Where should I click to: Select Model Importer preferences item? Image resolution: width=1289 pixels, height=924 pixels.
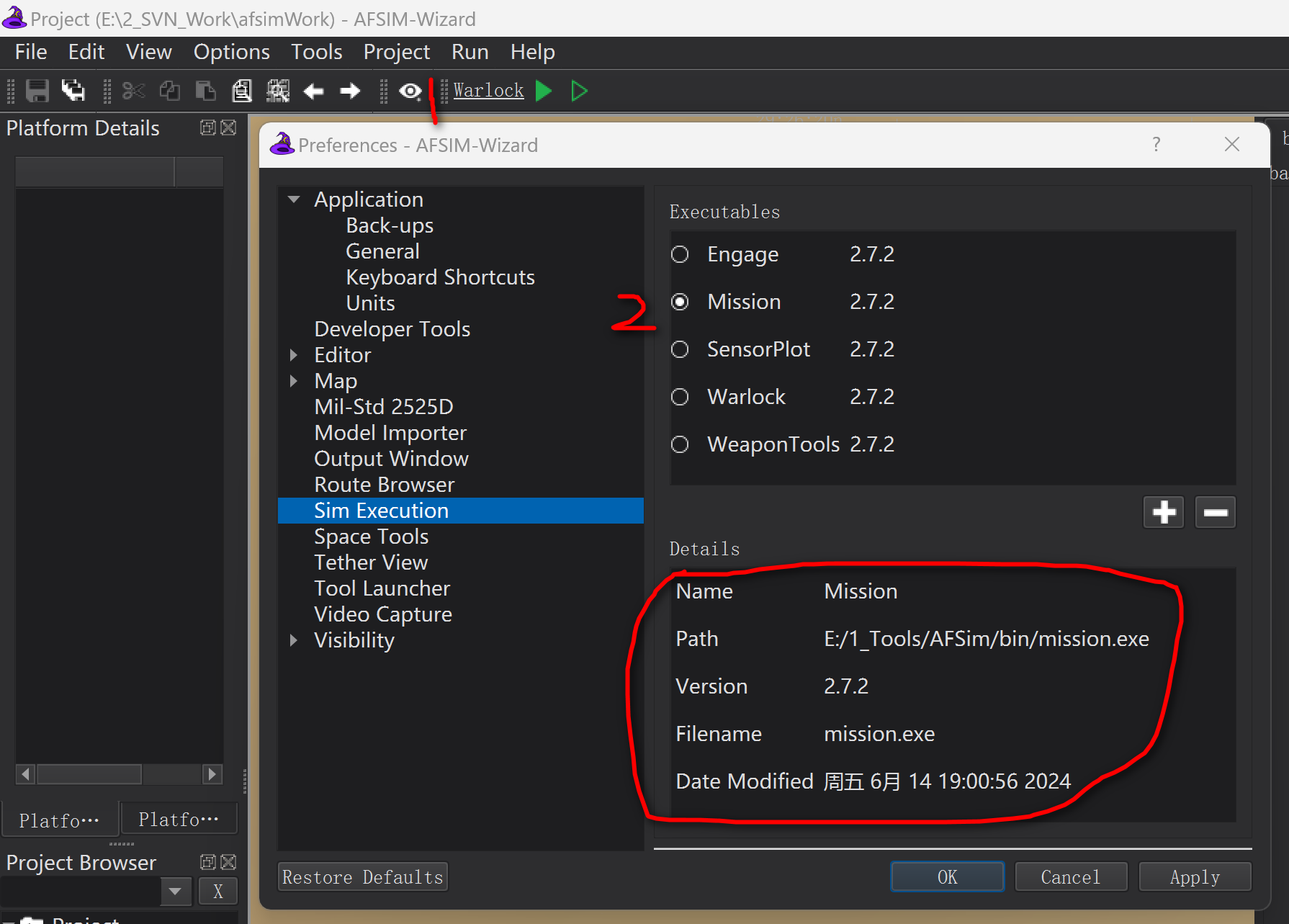click(390, 433)
